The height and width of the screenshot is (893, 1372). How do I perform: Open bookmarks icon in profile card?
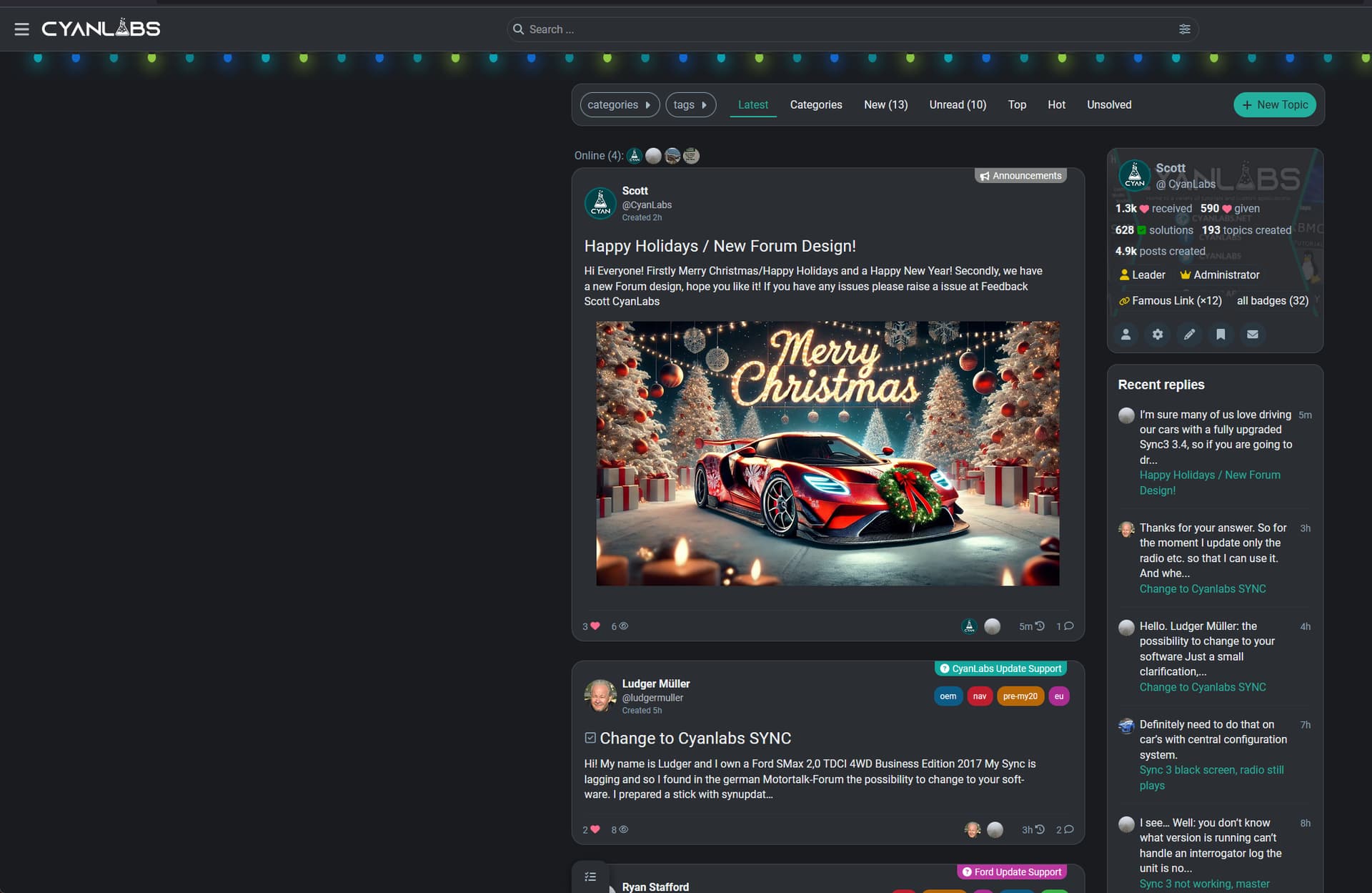[1221, 335]
